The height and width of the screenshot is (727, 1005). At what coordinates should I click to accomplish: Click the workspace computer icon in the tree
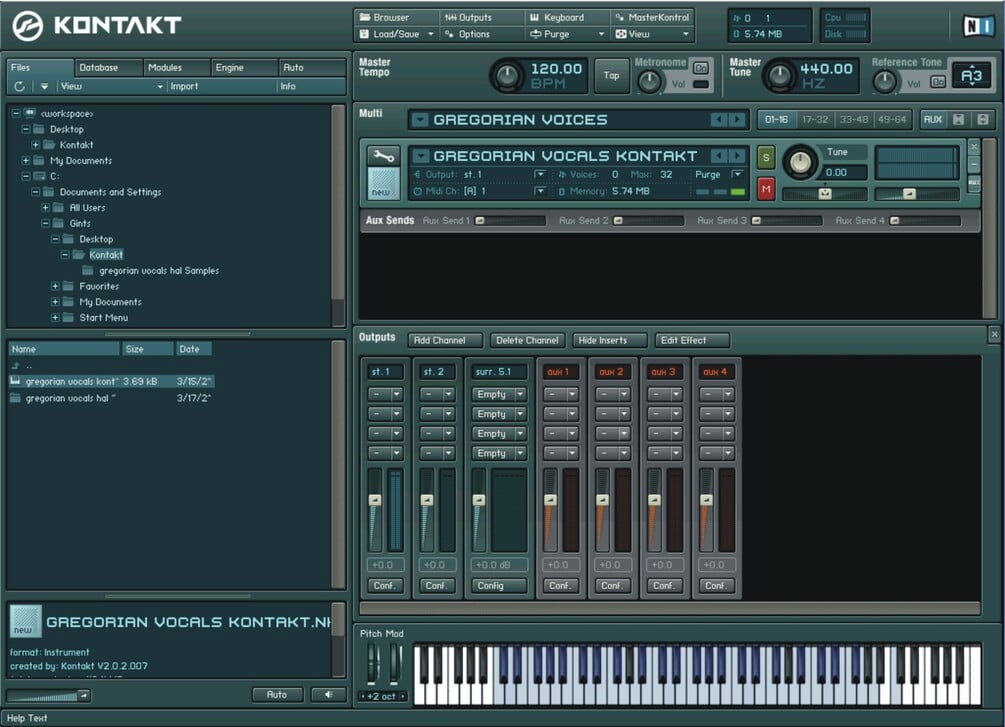(29, 113)
